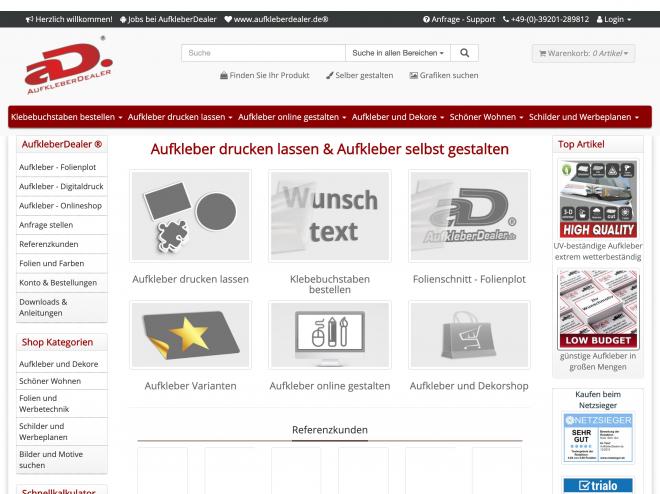Viewport: 660px width, 494px height.
Task: Click Klebebuchstaben bestellen caption under Wunschtext
Action: point(330,284)
